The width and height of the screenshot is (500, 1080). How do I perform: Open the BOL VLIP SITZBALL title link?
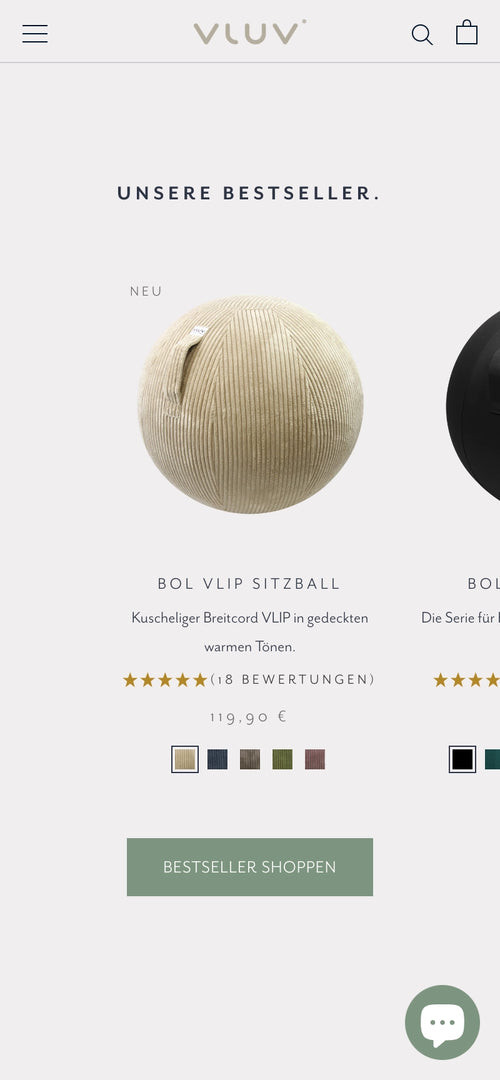pos(249,584)
